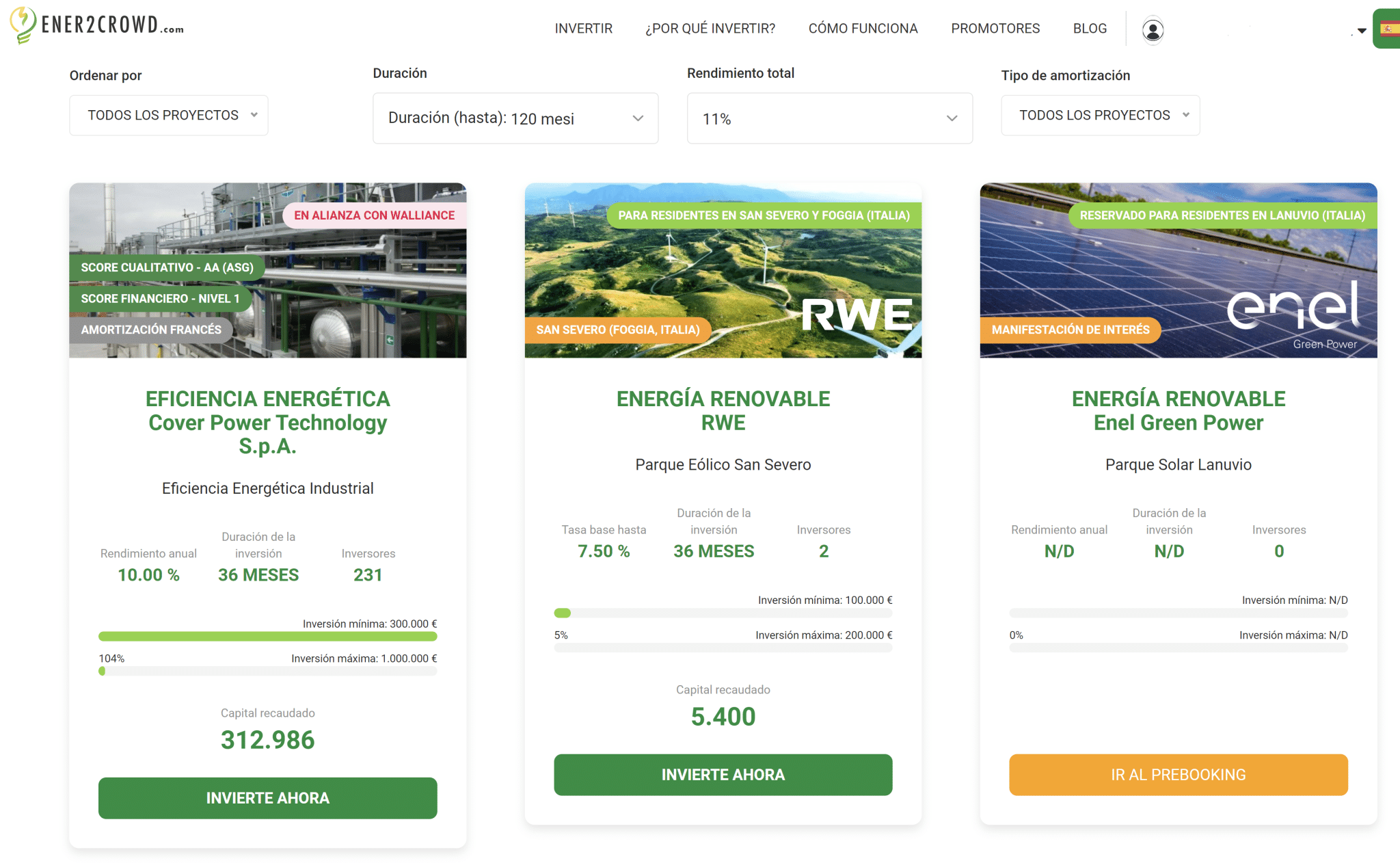Image resolution: width=1400 pixels, height=863 pixels.
Task: Open the Tipo de amortización dropdown
Action: pos(1101,115)
